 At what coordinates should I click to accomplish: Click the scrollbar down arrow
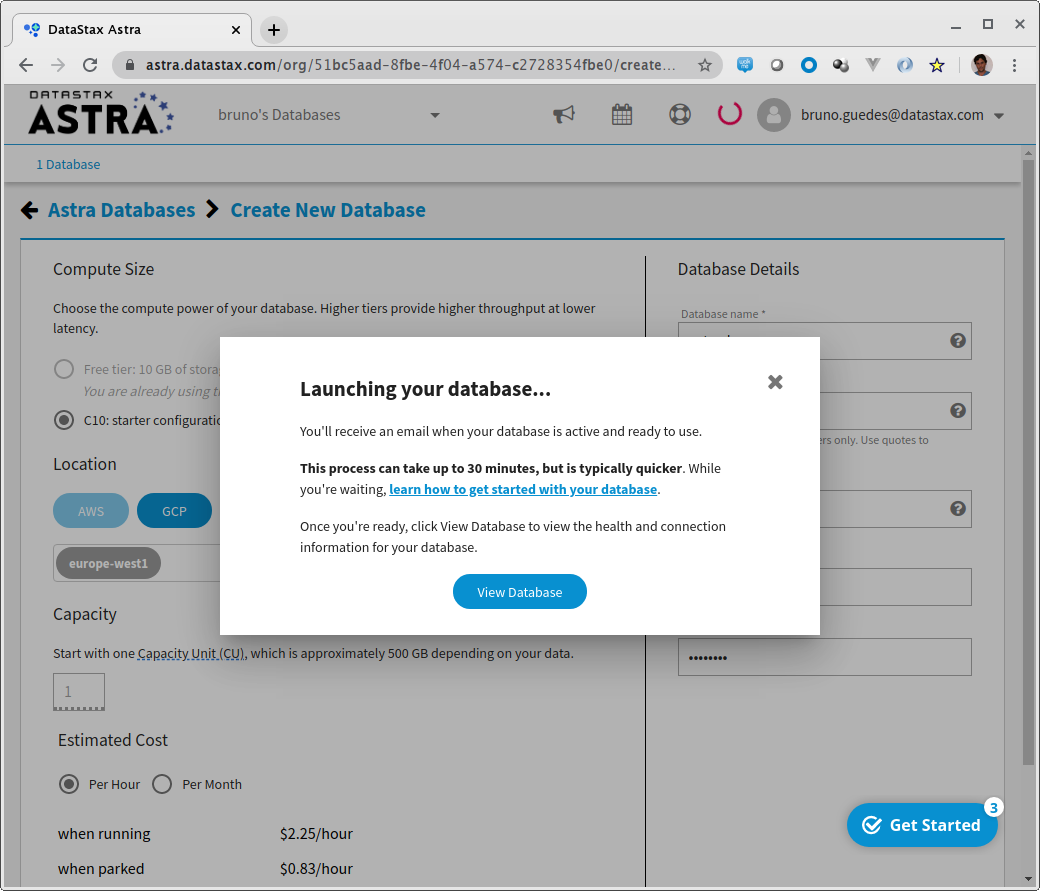coord(1028,880)
